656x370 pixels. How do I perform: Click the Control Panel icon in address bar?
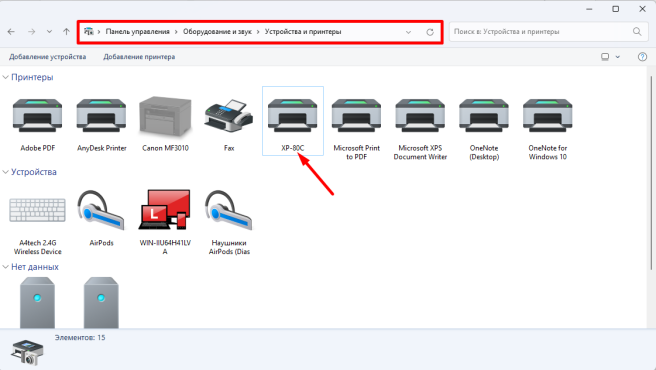pos(88,31)
